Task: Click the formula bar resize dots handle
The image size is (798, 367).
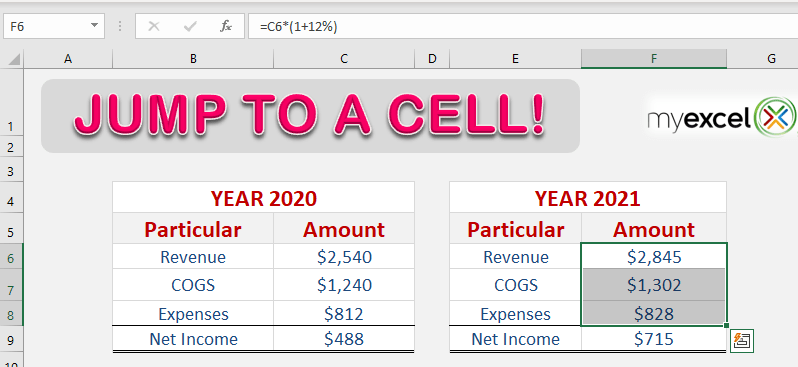Action: click(120, 26)
